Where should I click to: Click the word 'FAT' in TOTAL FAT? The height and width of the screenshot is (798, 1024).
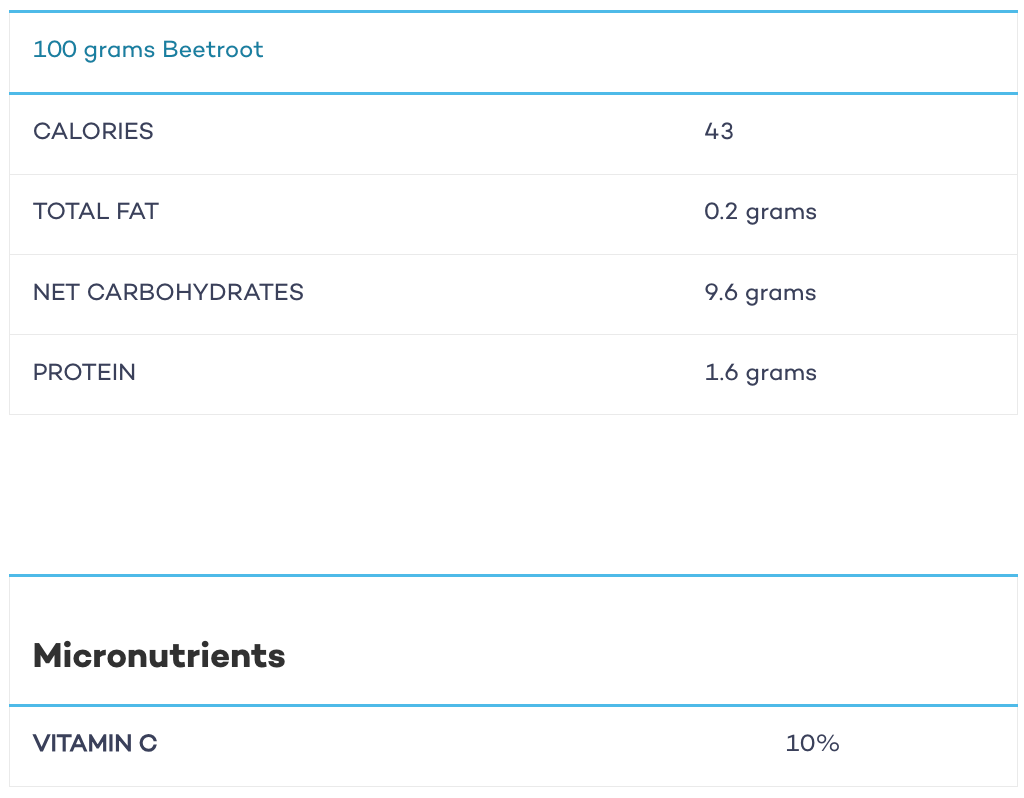[x=137, y=212]
